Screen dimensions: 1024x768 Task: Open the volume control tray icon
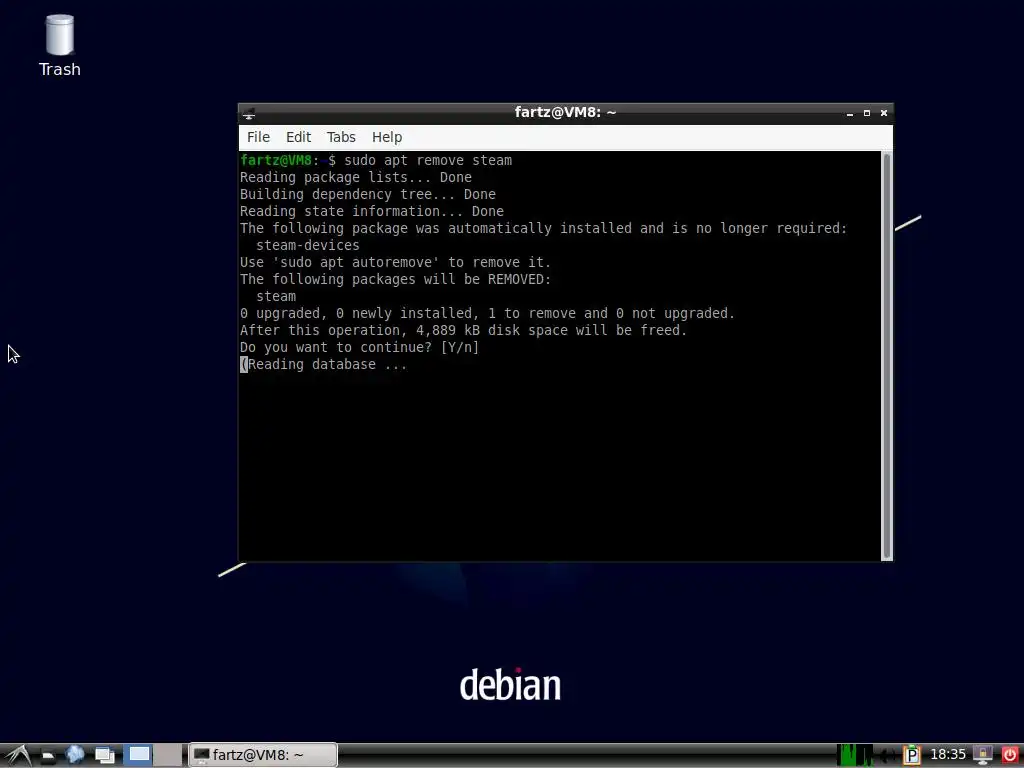[887, 756]
